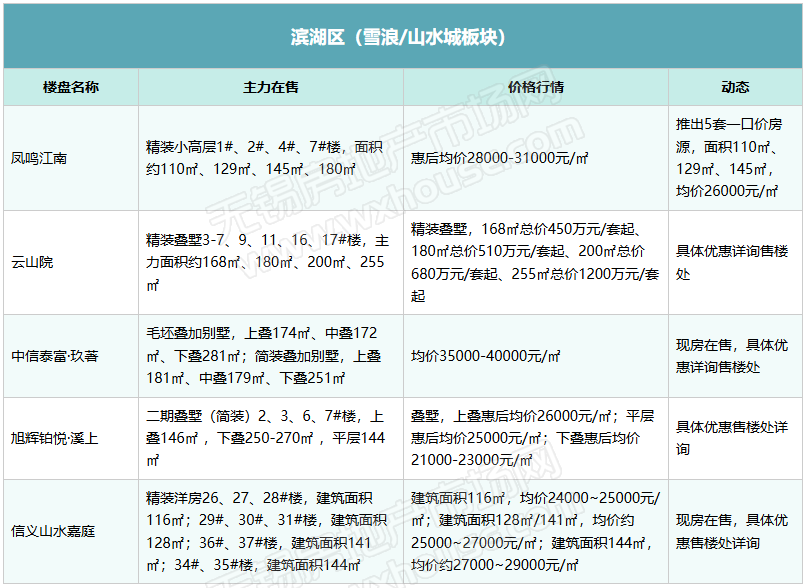Select the 楼盘名称 column header

tap(70, 87)
